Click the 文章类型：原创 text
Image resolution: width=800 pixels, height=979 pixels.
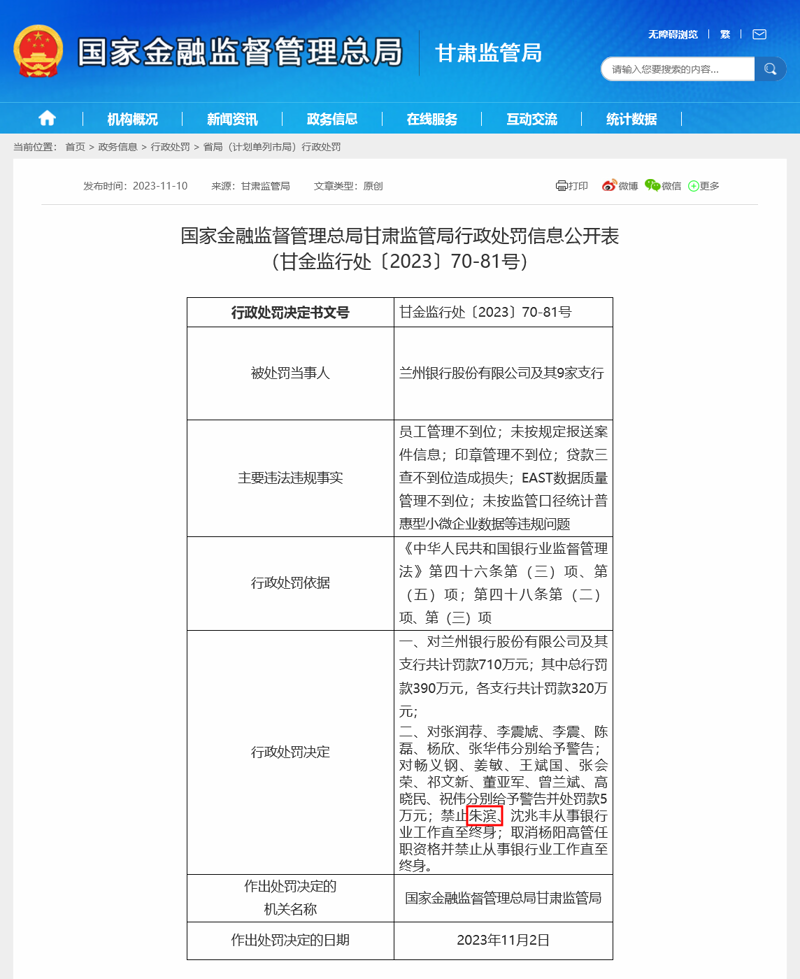coord(348,186)
